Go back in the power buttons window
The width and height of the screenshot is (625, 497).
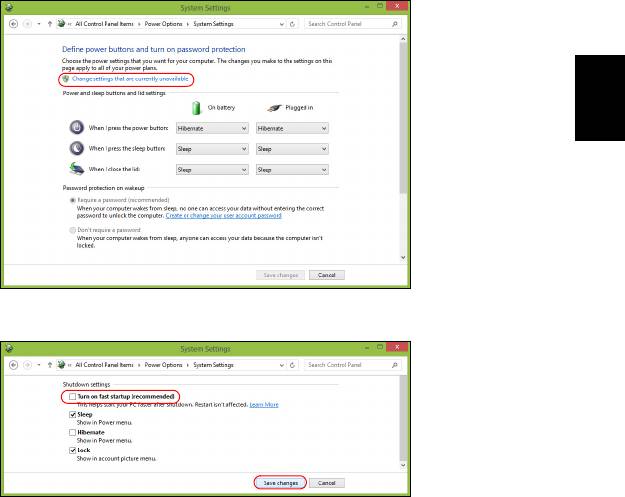click(x=14, y=21)
